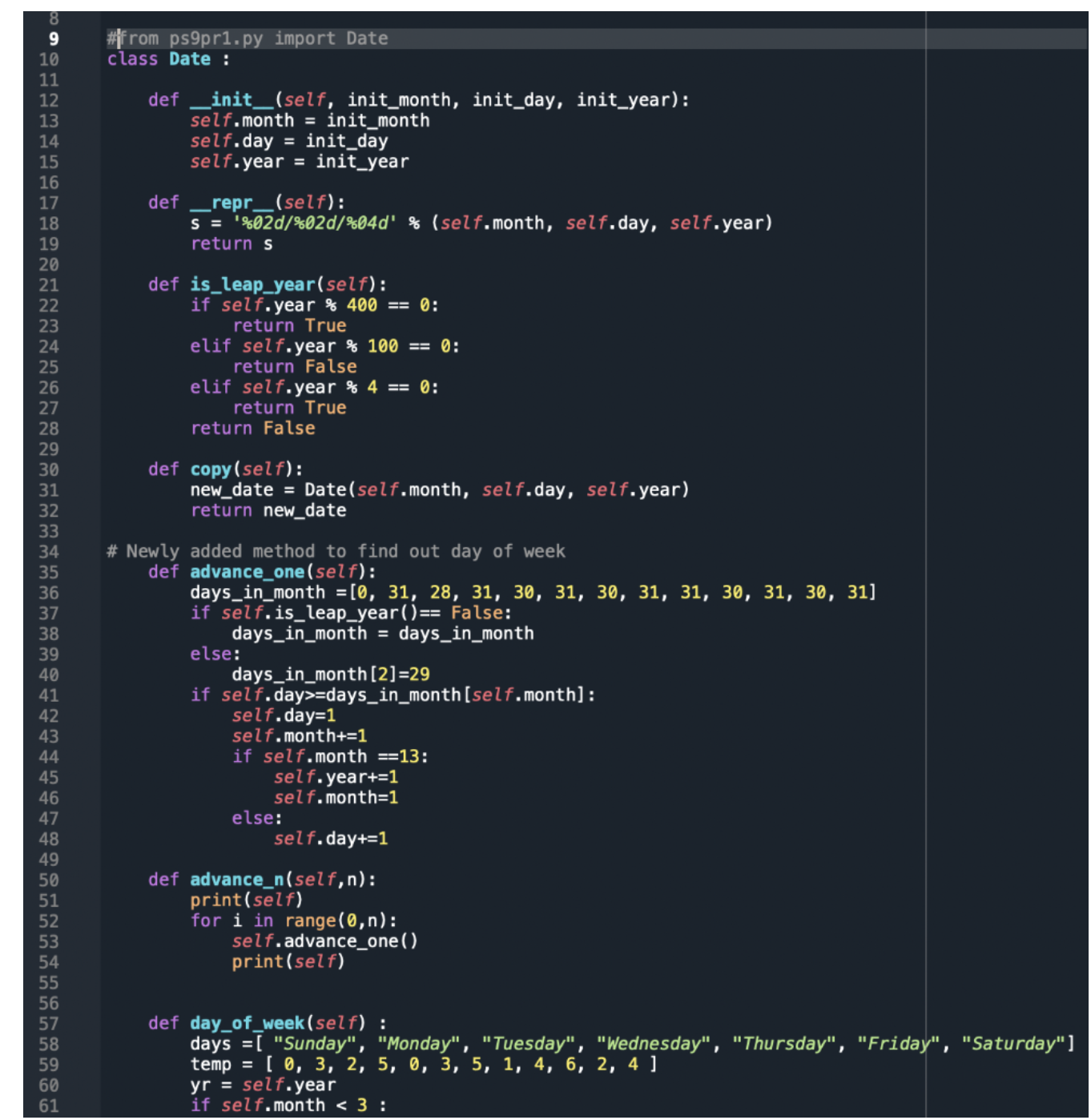1091x1120 pixels.
Task: Click the "Wednesday" string
Action: pos(654,1044)
